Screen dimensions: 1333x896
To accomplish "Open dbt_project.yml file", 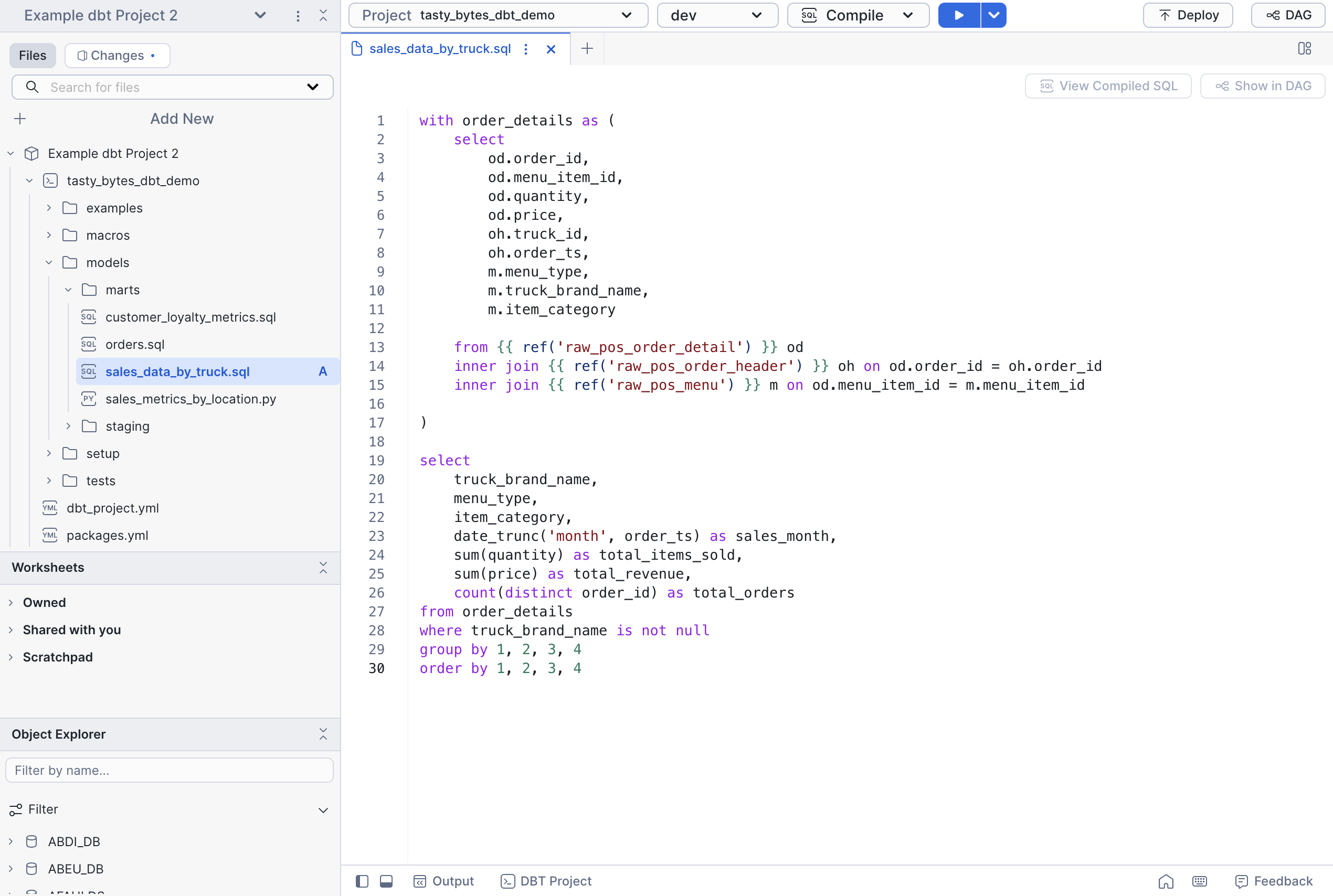I will (x=113, y=508).
